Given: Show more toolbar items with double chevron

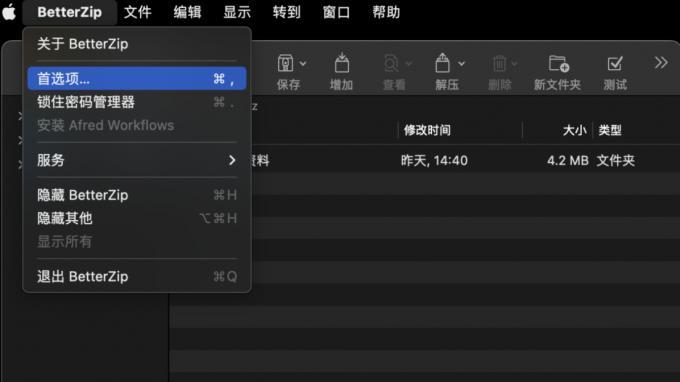Looking at the screenshot, I should click(x=661, y=63).
